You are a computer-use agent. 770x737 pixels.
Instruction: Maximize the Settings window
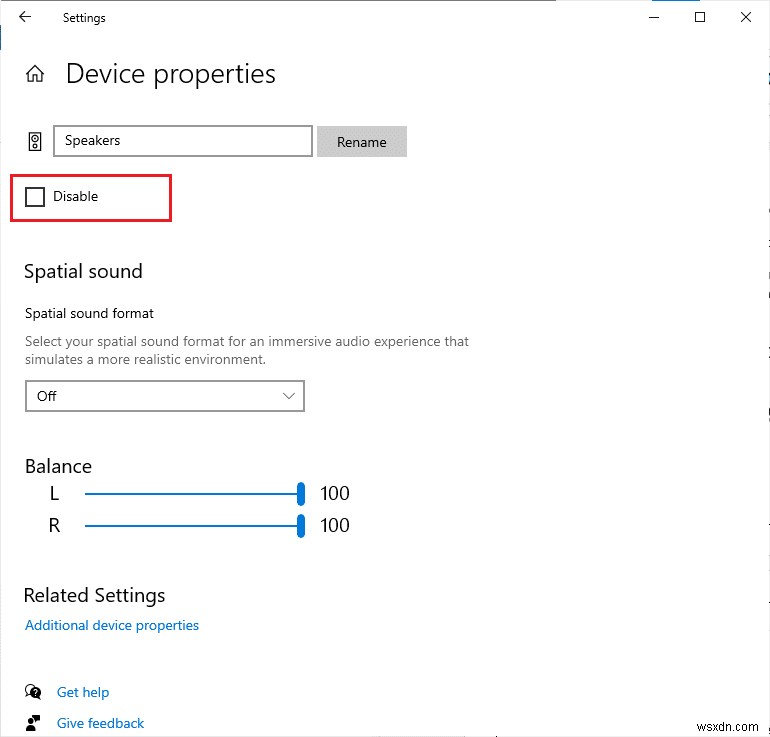(700, 17)
